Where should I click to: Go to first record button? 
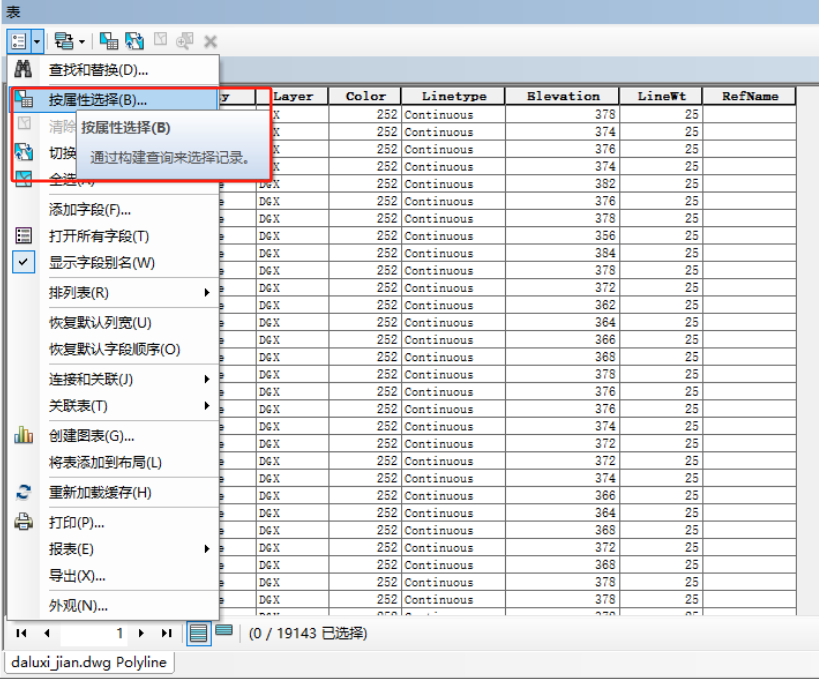pos(21,633)
